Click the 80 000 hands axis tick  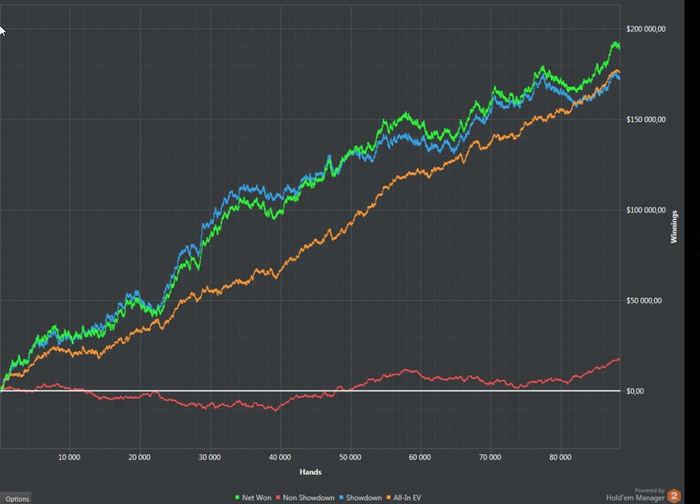560,457
